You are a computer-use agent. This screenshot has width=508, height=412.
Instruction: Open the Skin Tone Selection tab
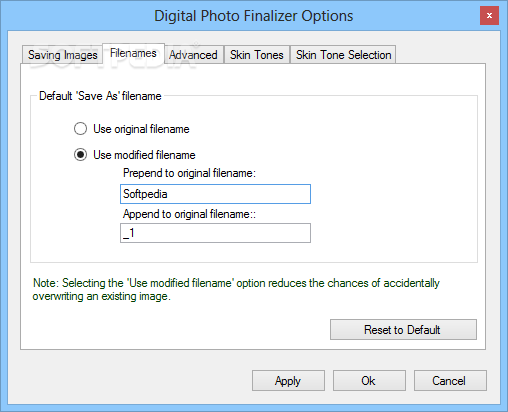(x=343, y=55)
